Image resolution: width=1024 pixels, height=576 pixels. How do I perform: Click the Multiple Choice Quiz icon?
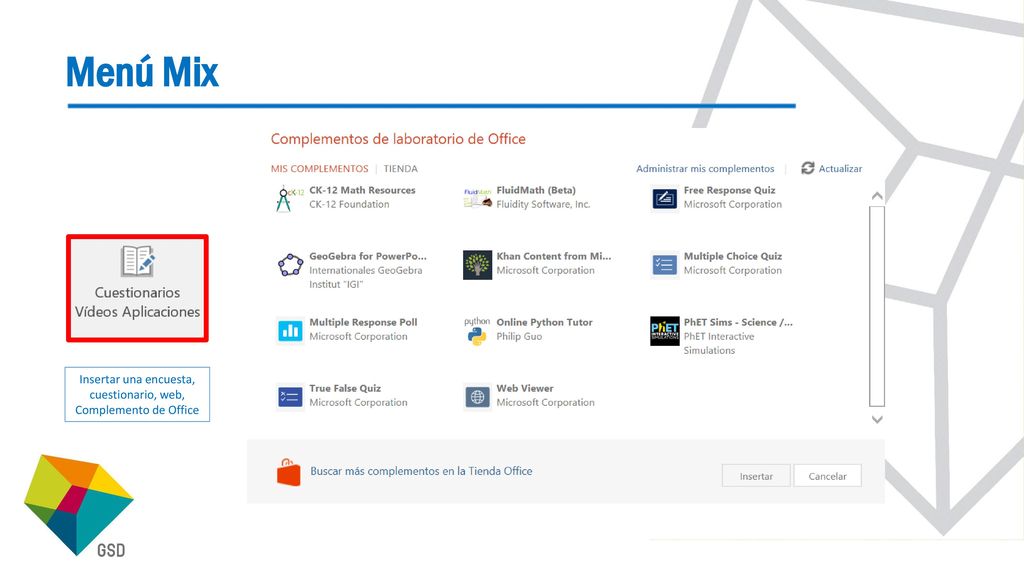pyautogui.click(x=664, y=264)
